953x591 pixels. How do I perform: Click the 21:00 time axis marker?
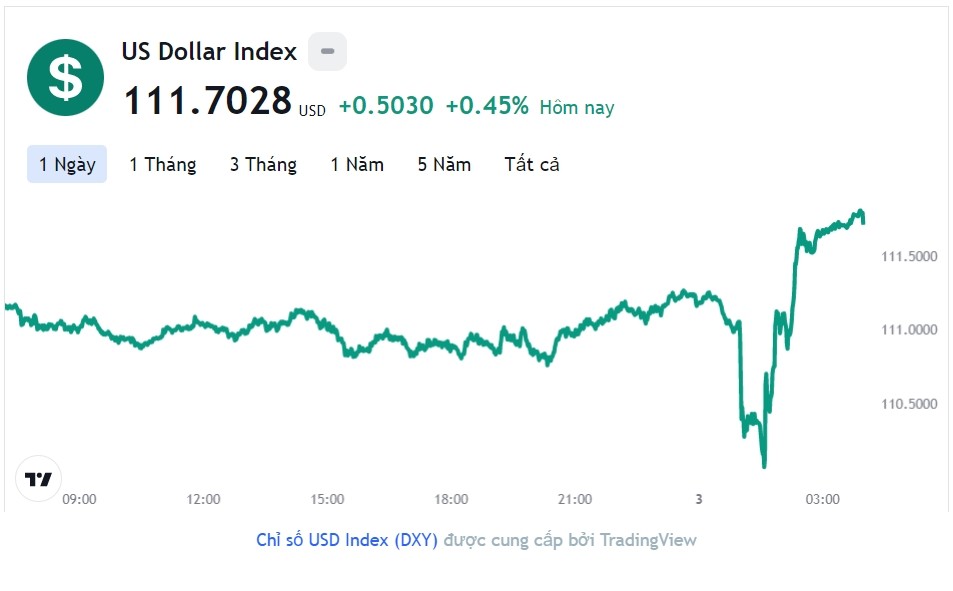pyautogui.click(x=575, y=499)
